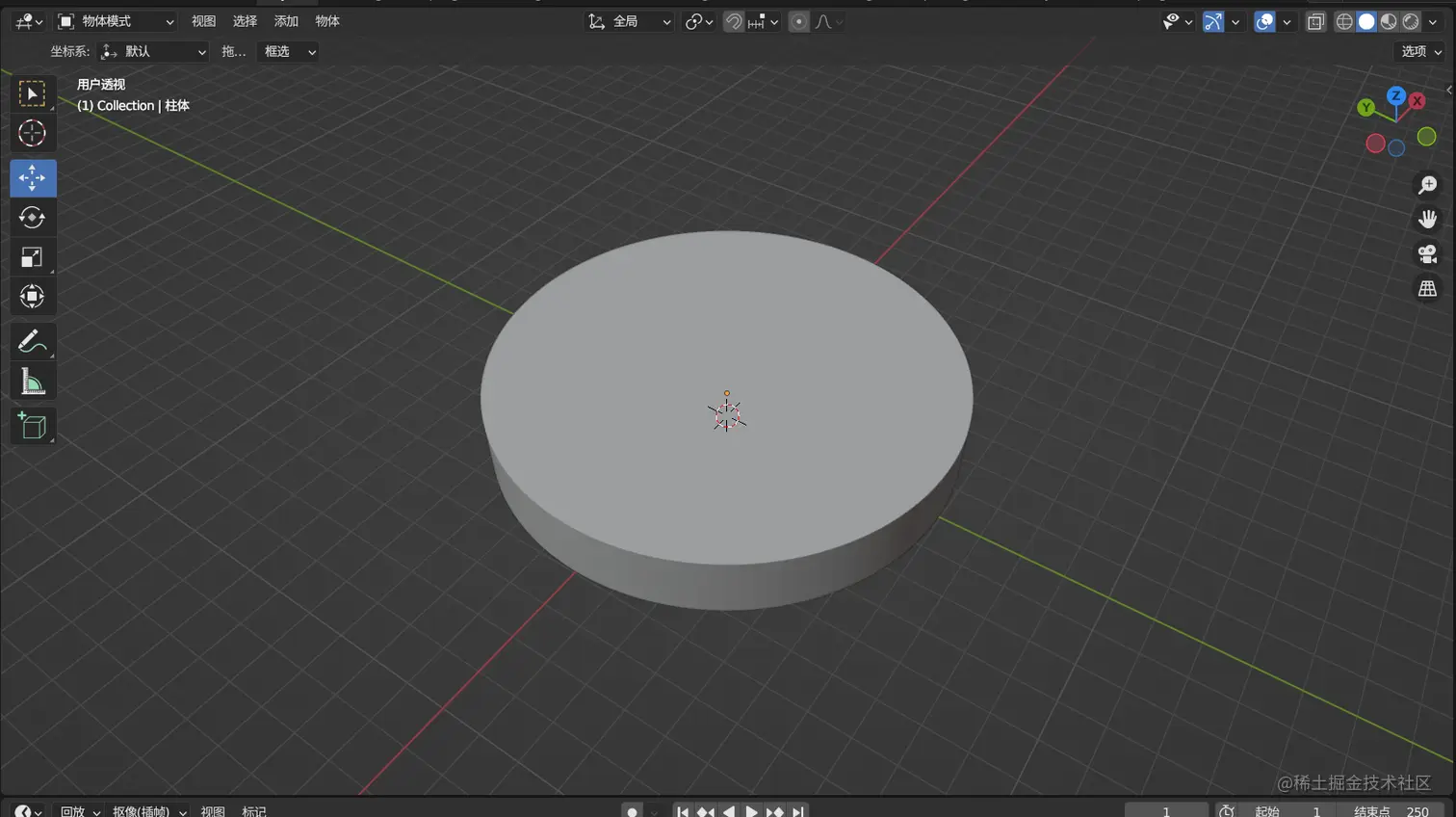Toggle snapping magnet icon

[x=734, y=21]
